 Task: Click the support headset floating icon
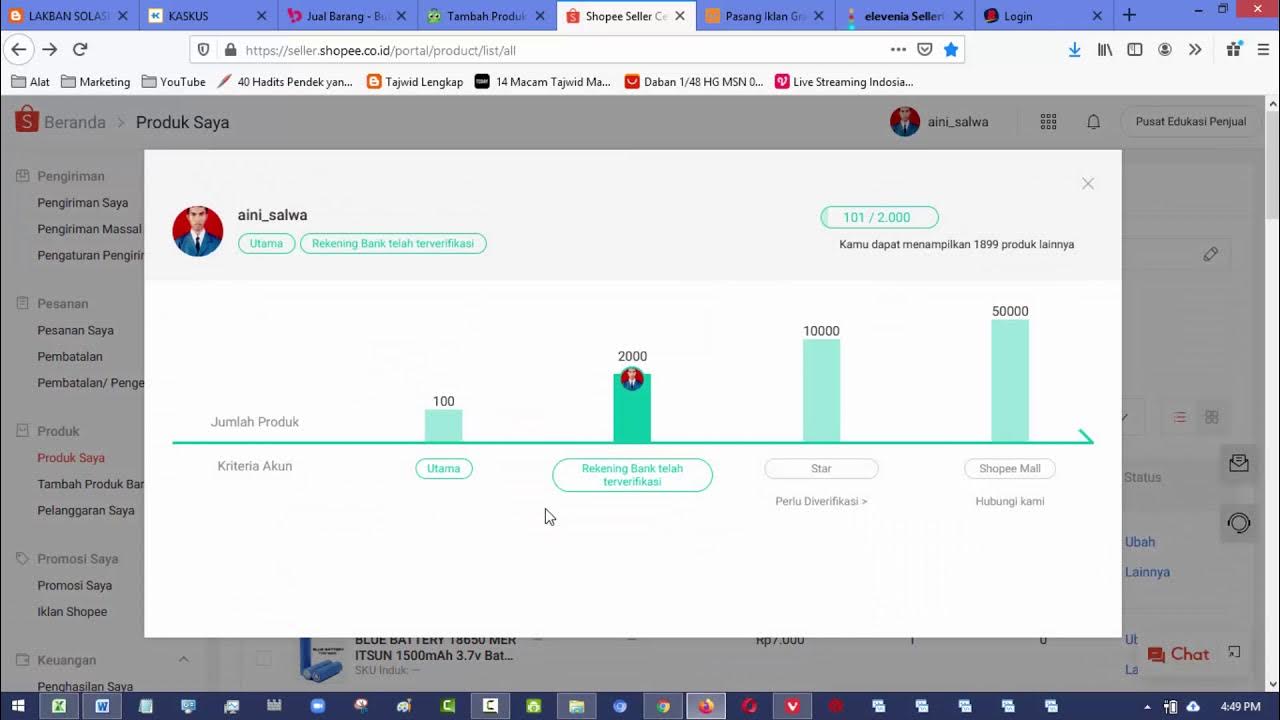point(1239,523)
